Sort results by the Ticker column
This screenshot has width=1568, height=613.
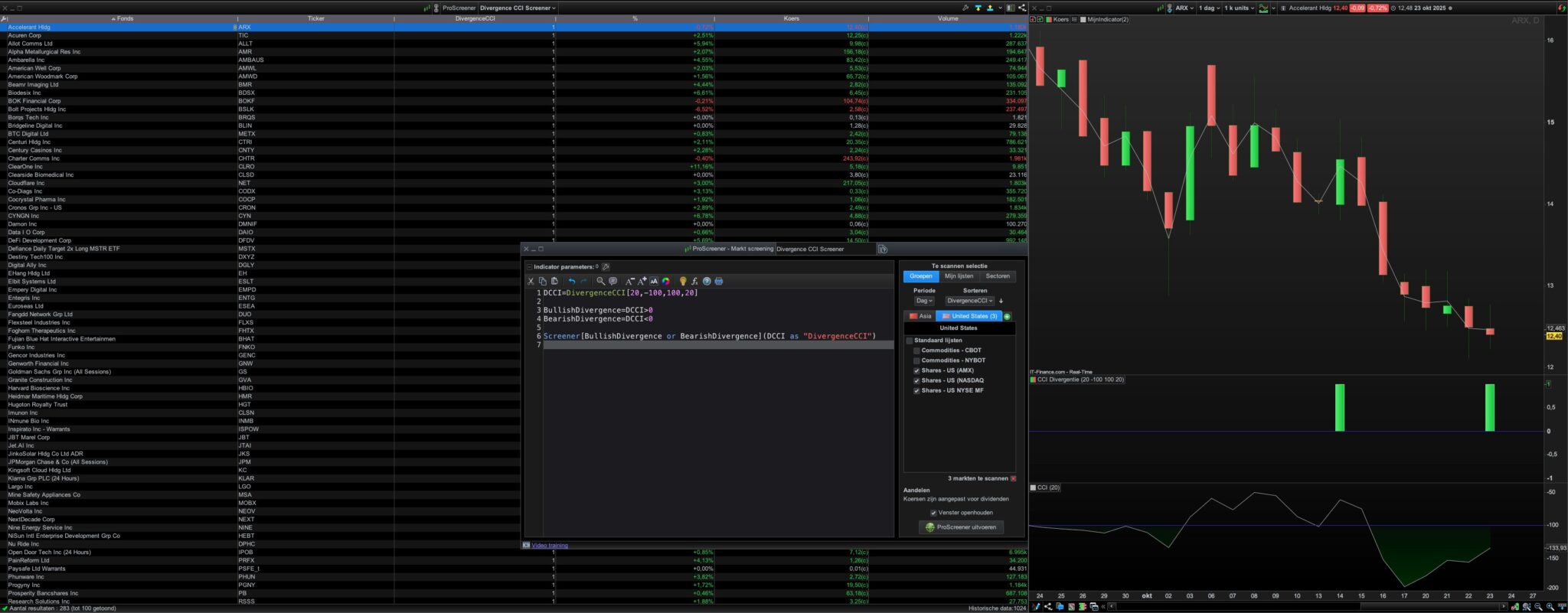[315, 18]
